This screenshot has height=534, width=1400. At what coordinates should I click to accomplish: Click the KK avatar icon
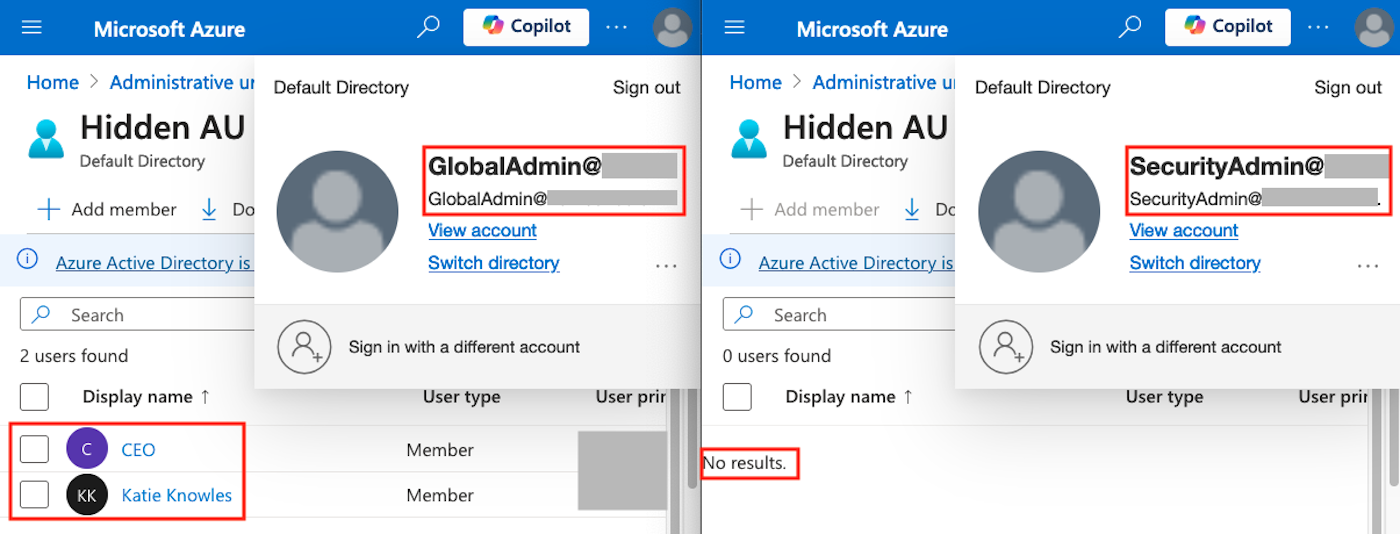(87, 494)
